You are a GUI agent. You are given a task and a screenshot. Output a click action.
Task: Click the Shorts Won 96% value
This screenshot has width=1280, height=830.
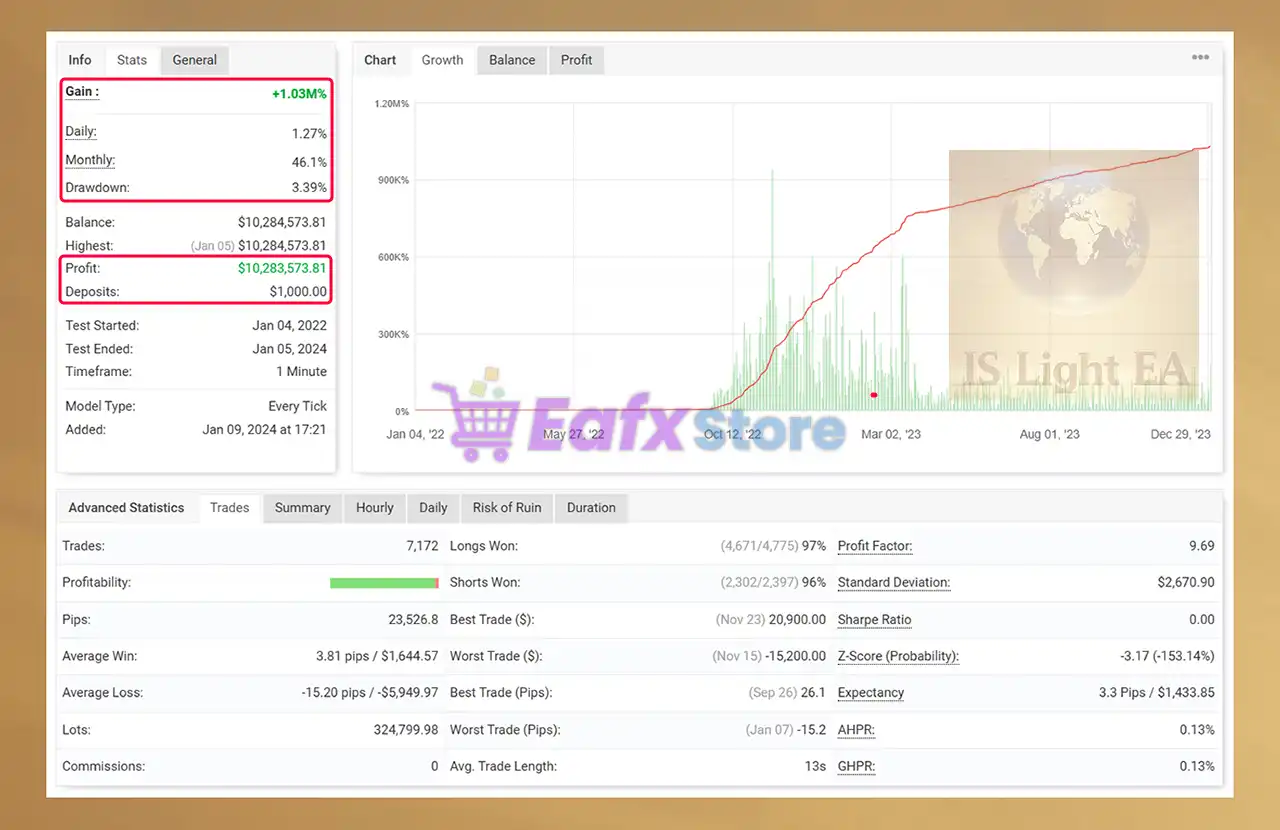click(774, 583)
